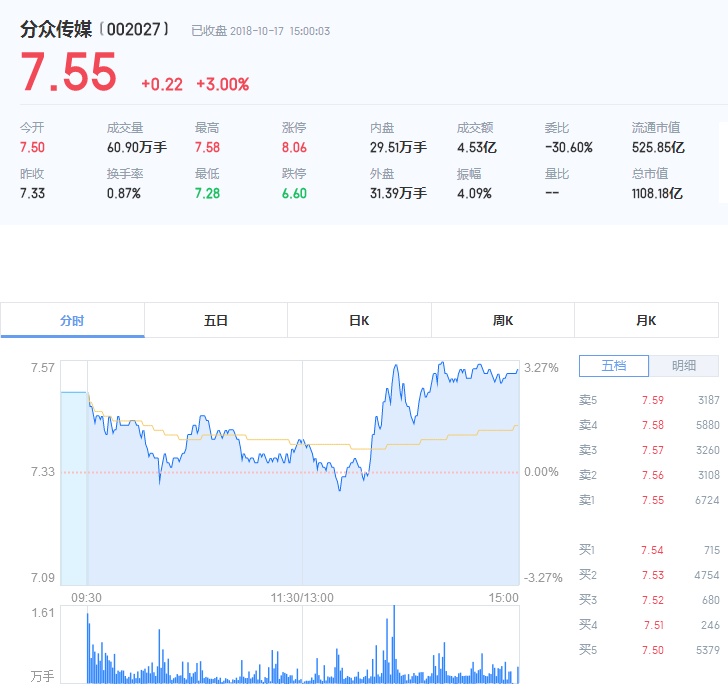Click the 外盘 value 31.39万手
Screen dimensions: 728x693
[x=398, y=193]
